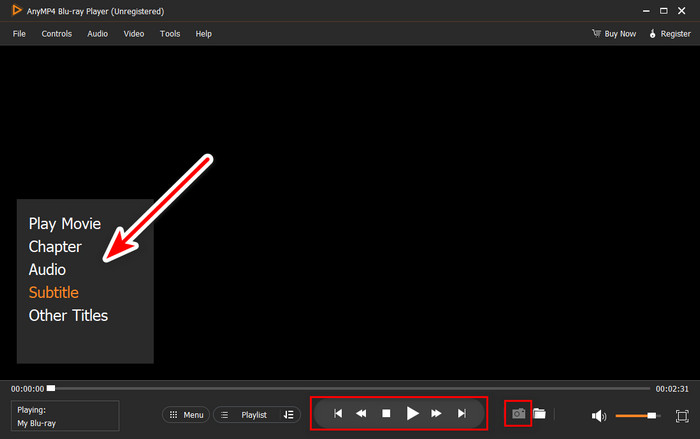The width and height of the screenshot is (700, 439).
Task: Open the Tools menu
Action: [170, 34]
